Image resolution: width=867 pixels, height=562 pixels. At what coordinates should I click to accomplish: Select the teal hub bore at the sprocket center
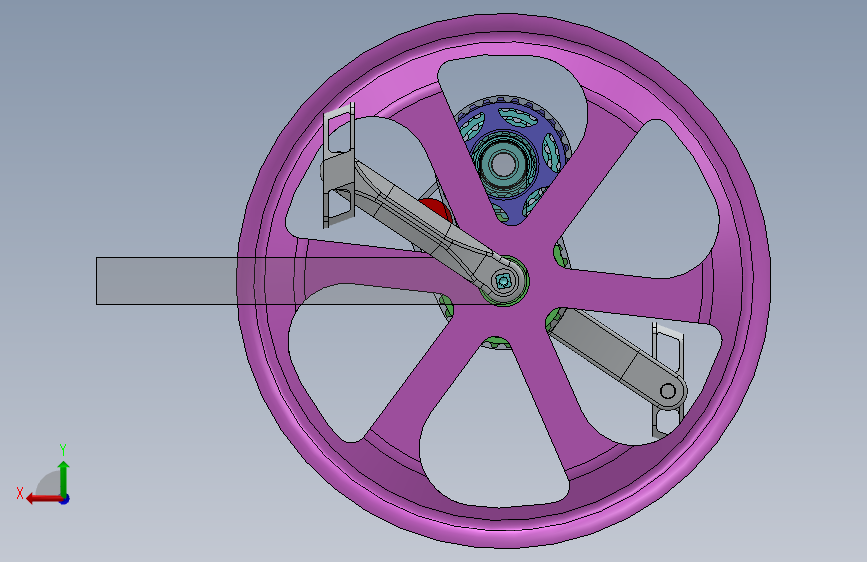pyautogui.click(x=503, y=164)
